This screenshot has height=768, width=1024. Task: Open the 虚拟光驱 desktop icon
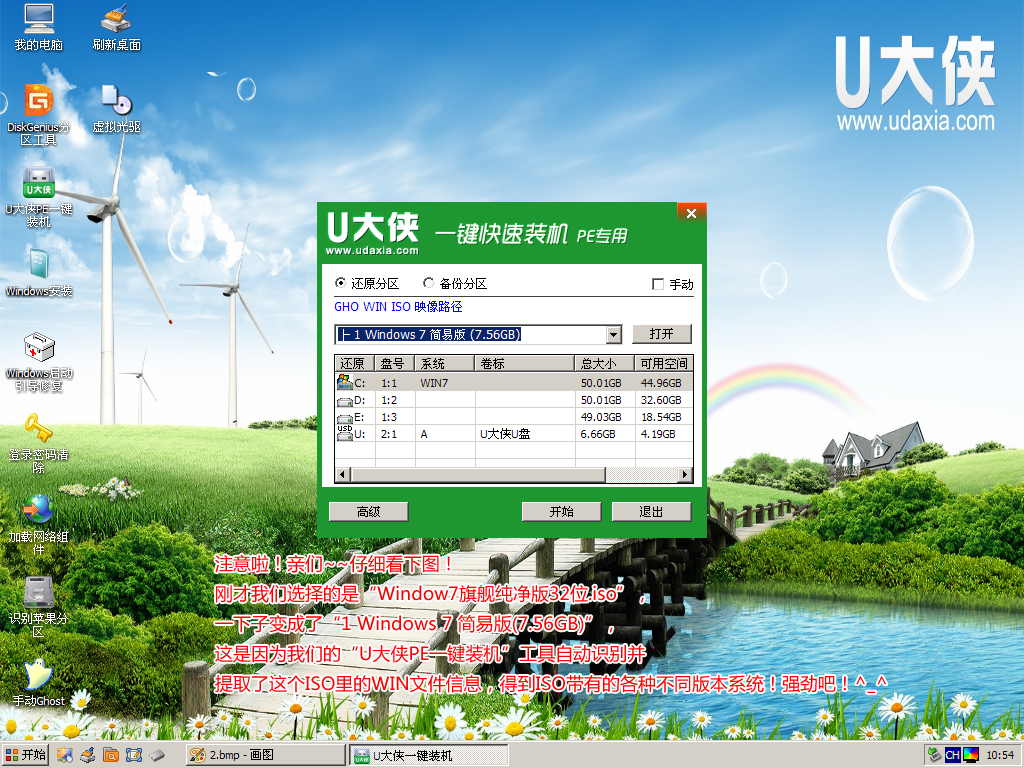pyautogui.click(x=116, y=109)
